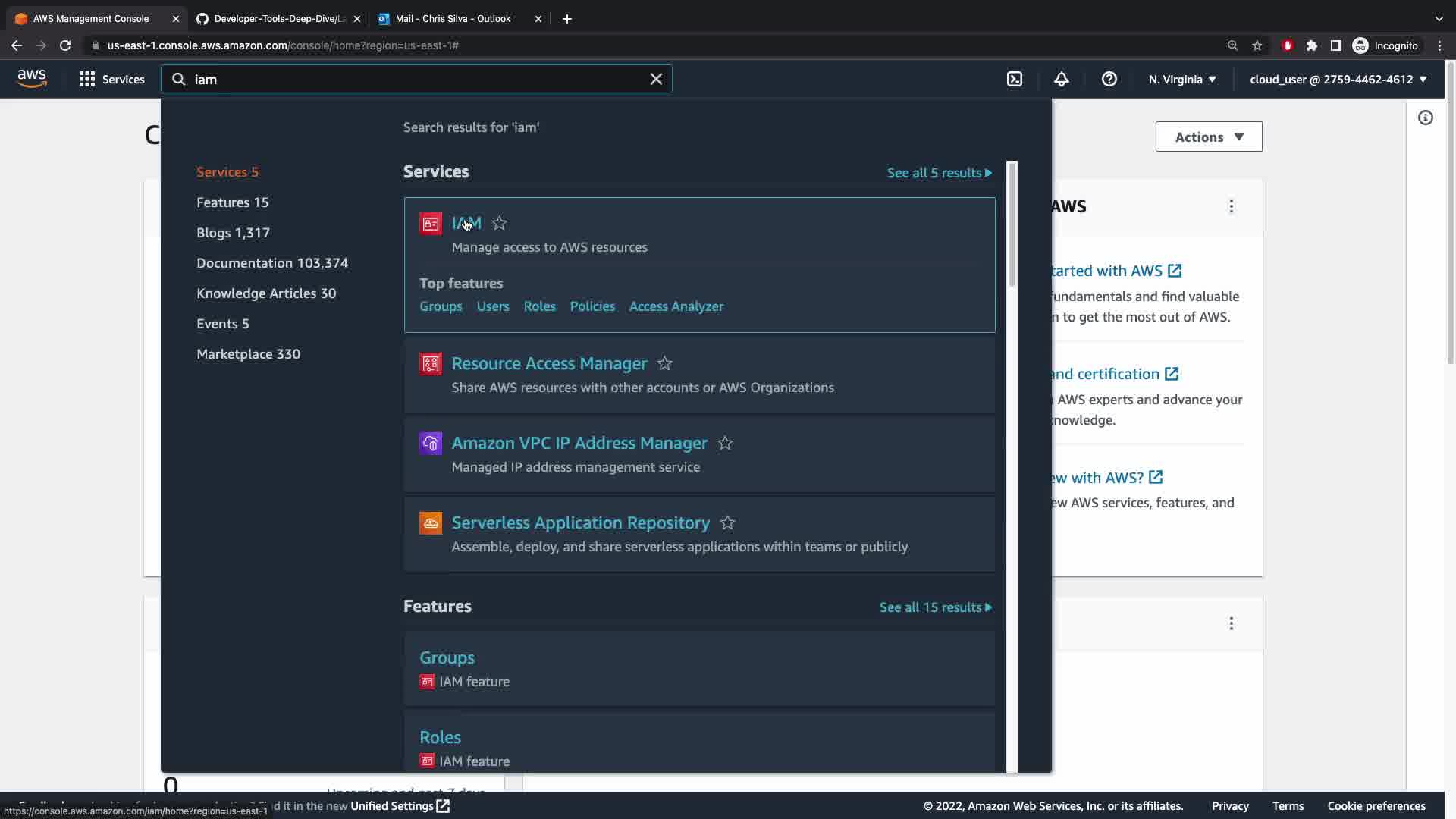This screenshot has width=1456, height=819.
Task: Expand the cloud_user account dropdown
Action: [x=1338, y=79]
